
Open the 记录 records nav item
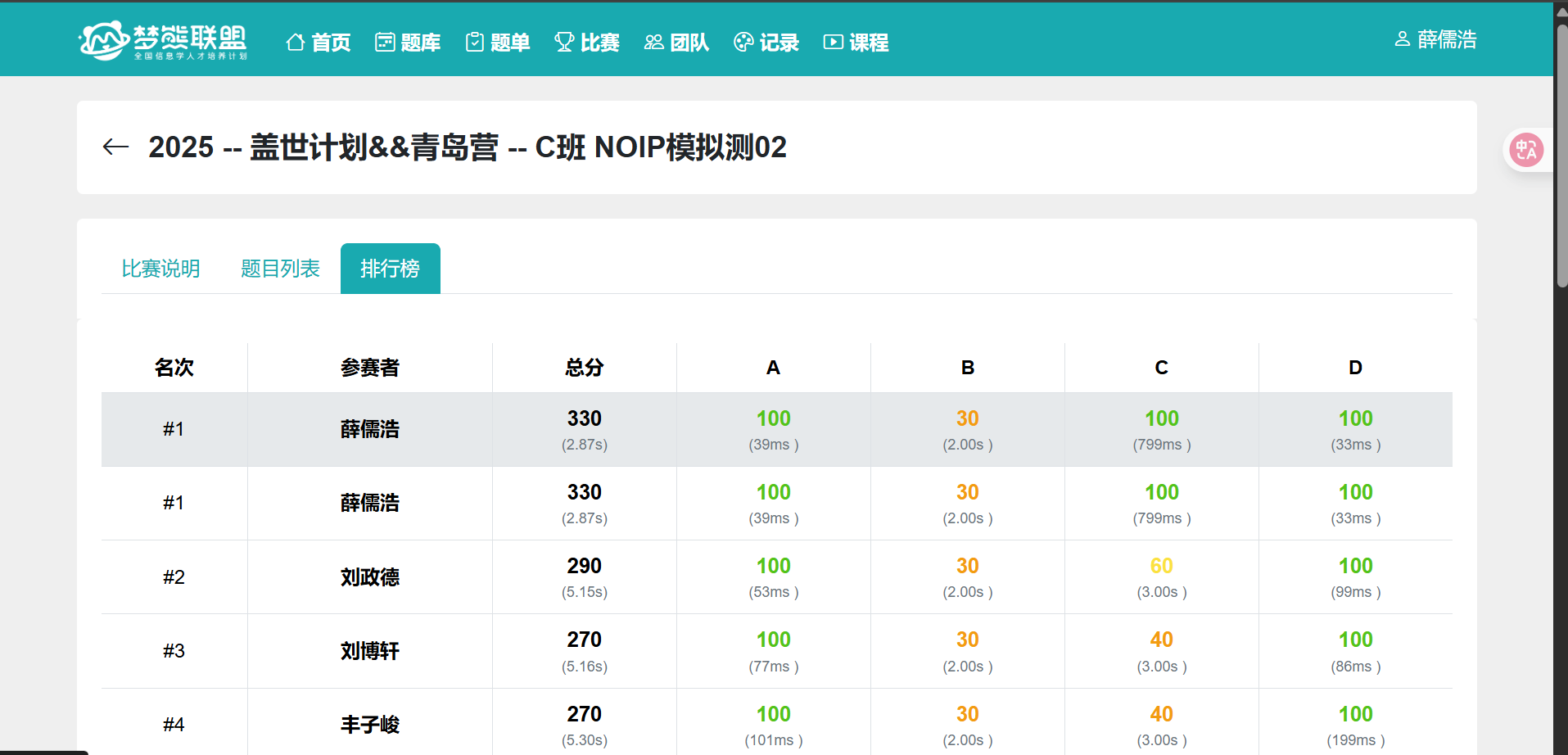(766, 43)
